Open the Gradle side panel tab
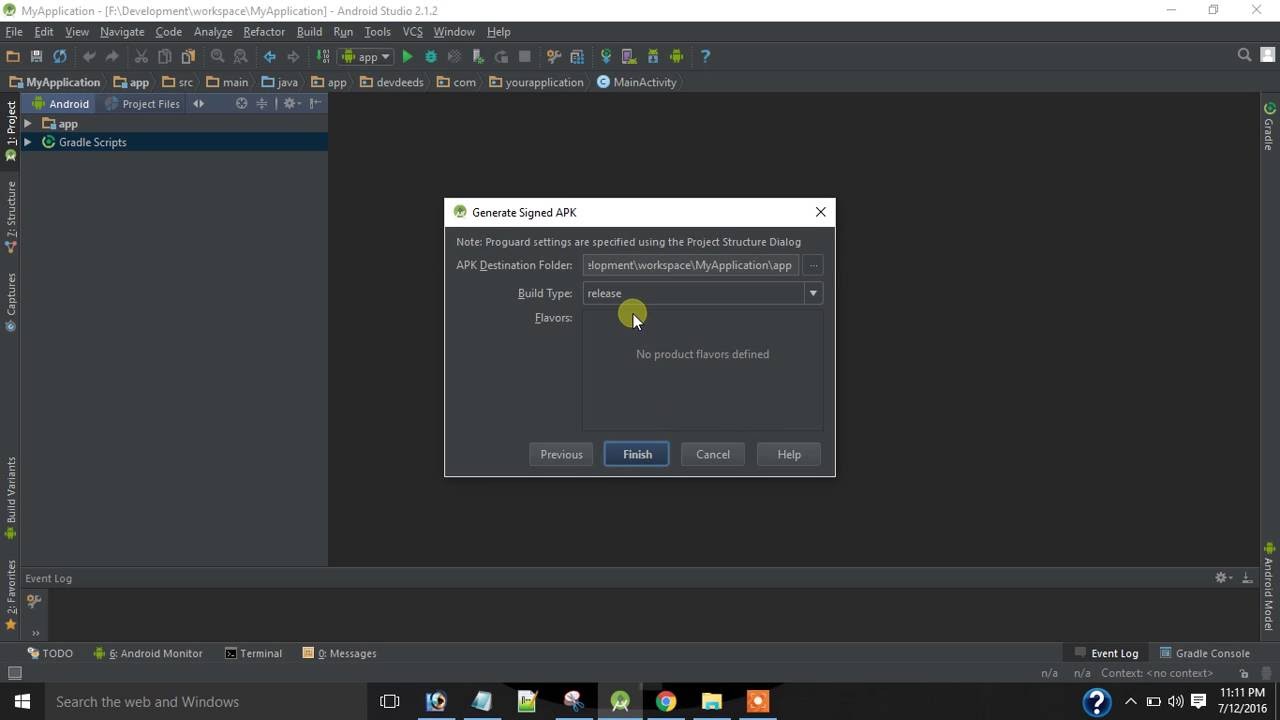The height and width of the screenshot is (720, 1280). tap(1269, 126)
